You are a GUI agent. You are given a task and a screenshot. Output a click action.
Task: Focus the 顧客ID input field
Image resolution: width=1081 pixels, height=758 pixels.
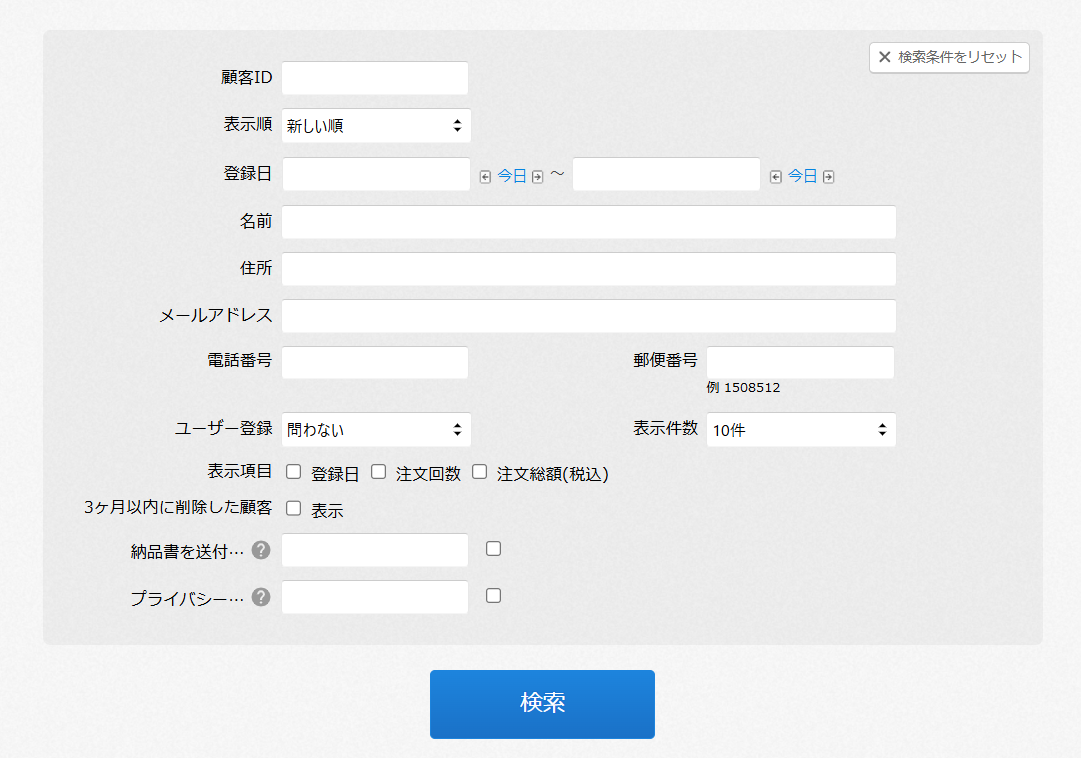click(375, 78)
